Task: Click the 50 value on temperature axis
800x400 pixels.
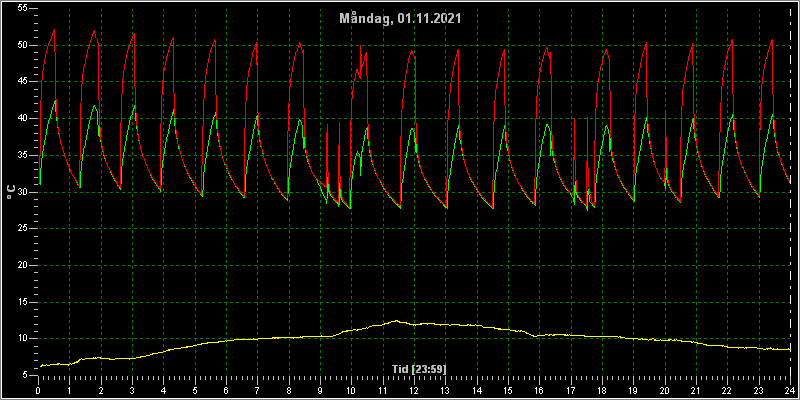Action: click(21, 45)
